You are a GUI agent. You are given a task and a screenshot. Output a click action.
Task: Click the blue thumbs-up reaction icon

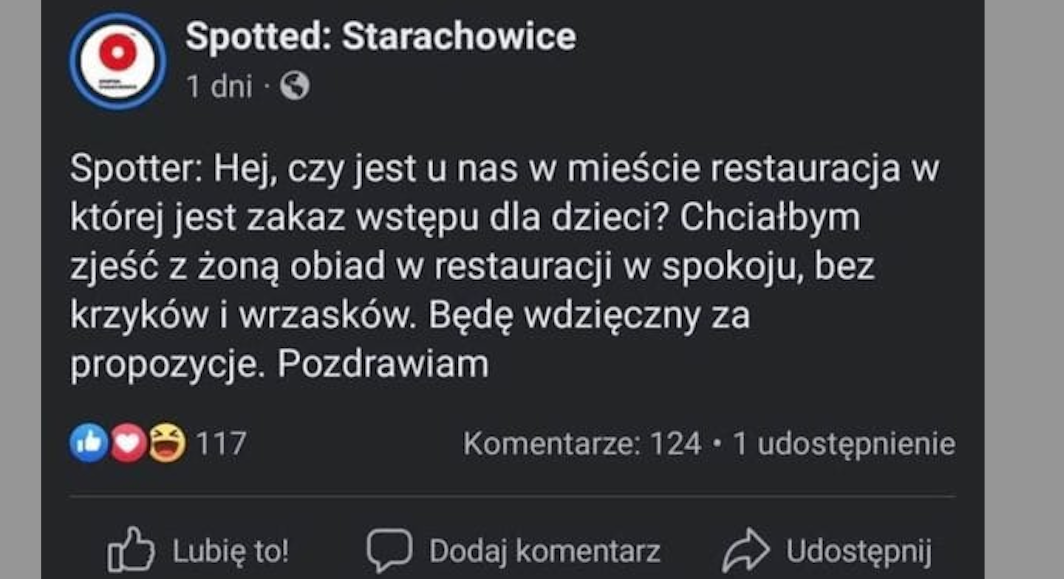(88, 443)
